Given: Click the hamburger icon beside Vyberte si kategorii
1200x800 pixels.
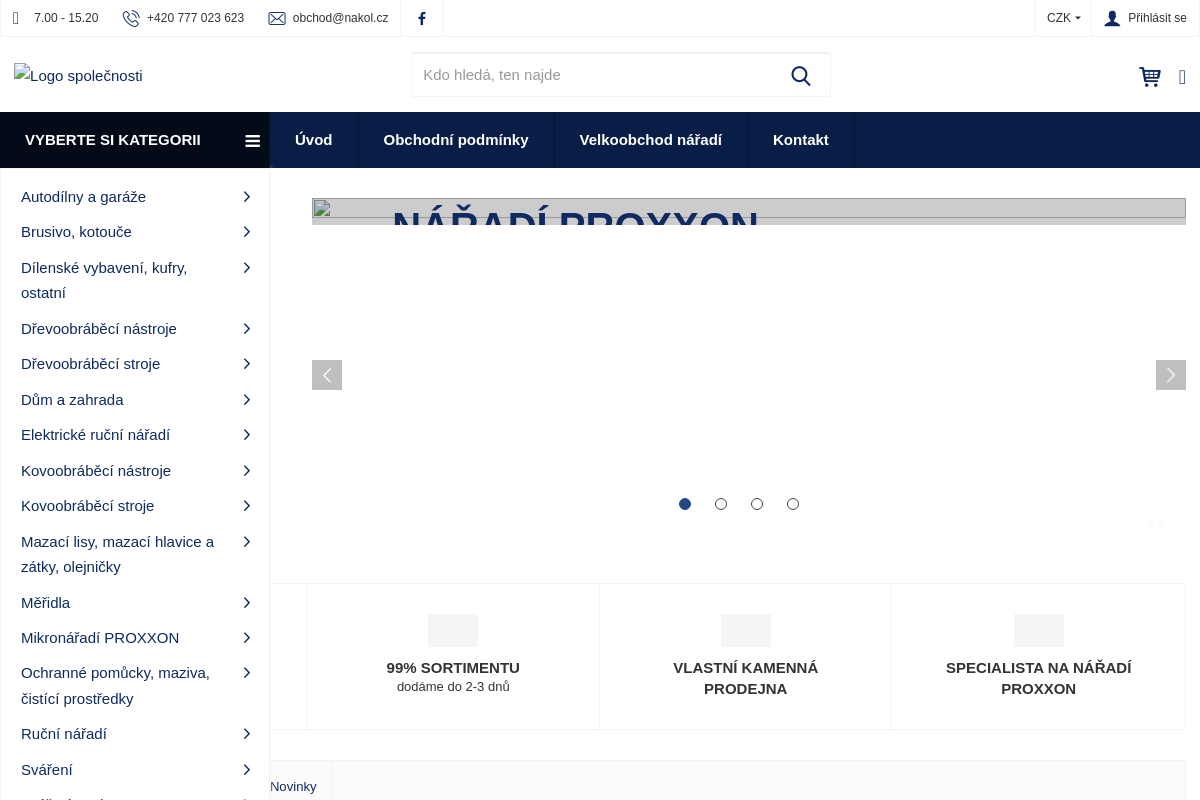Looking at the screenshot, I should coord(252,141).
